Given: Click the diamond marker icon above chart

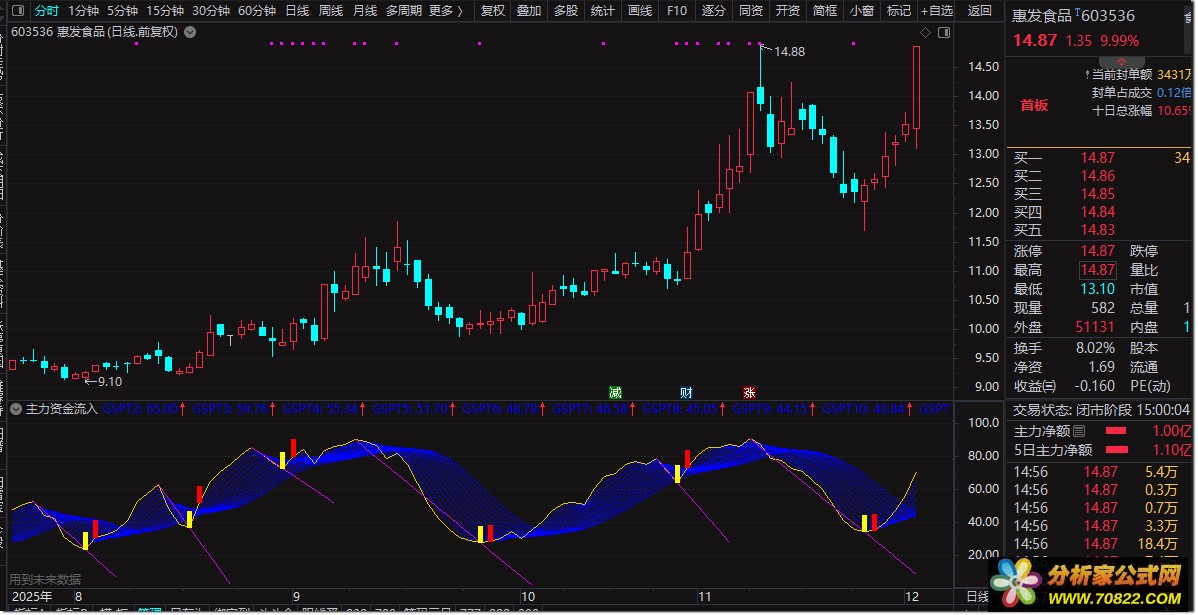Looking at the screenshot, I should tap(925, 33).
